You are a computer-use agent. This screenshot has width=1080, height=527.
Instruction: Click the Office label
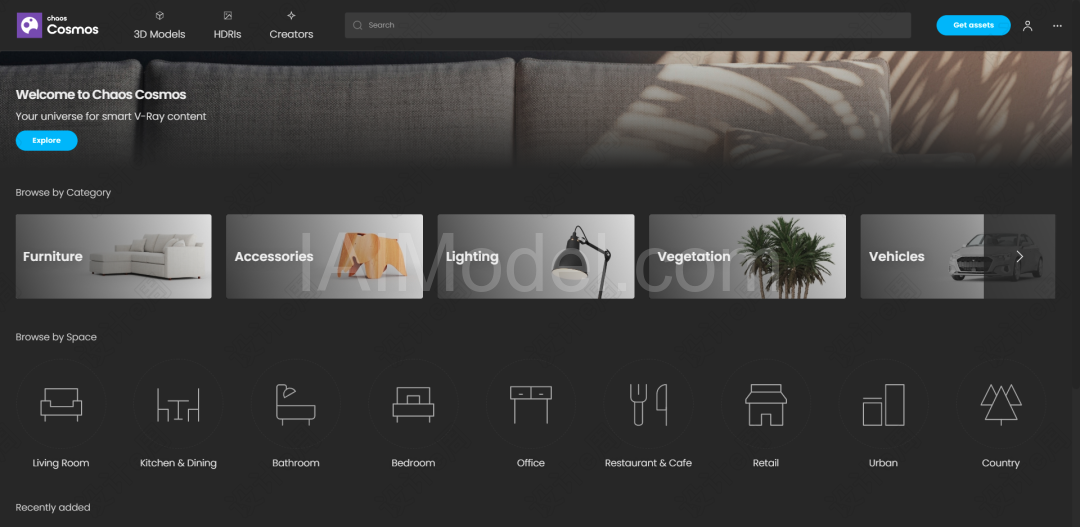pyautogui.click(x=530, y=463)
